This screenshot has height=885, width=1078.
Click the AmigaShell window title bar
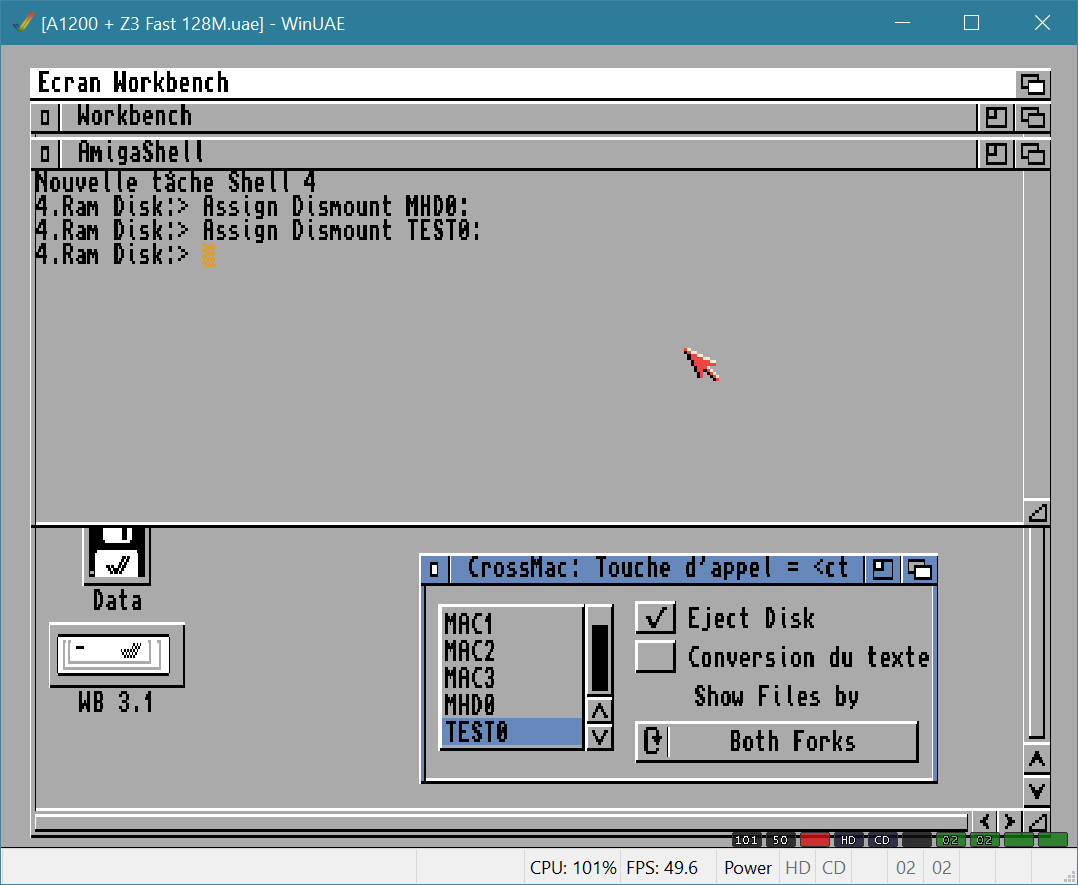517,153
